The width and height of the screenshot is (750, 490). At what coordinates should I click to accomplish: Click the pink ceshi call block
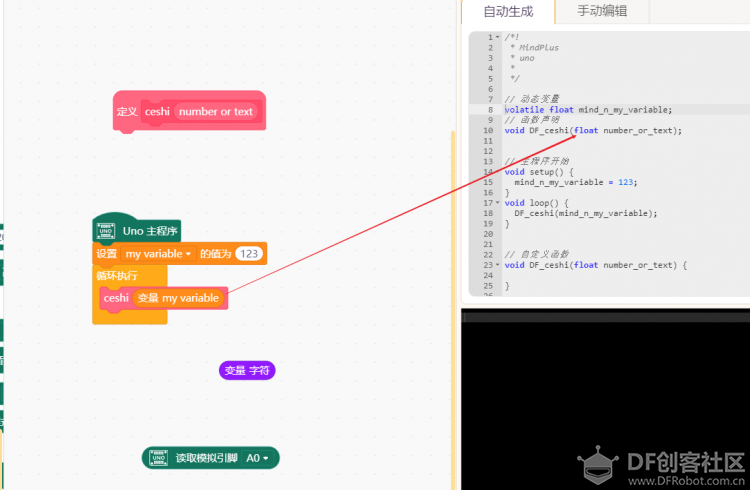116,298
